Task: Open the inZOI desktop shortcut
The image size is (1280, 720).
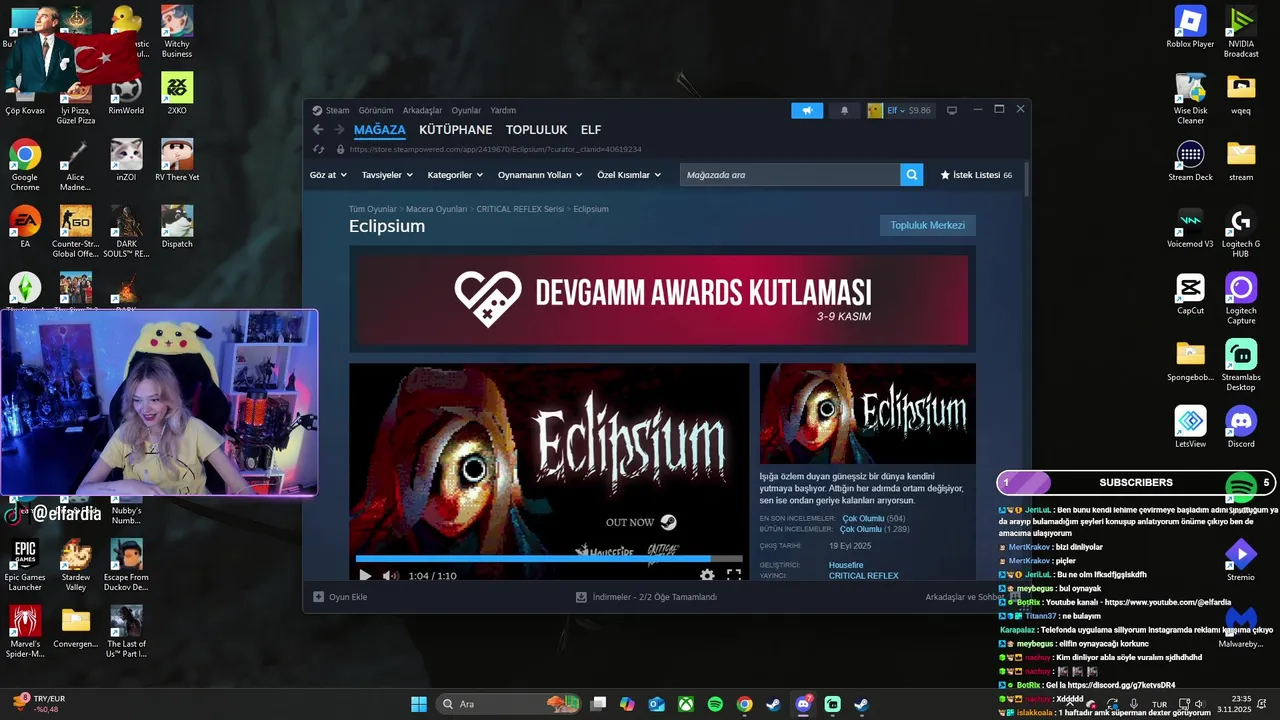Action: pyautogui.click(x=126, y=160)
